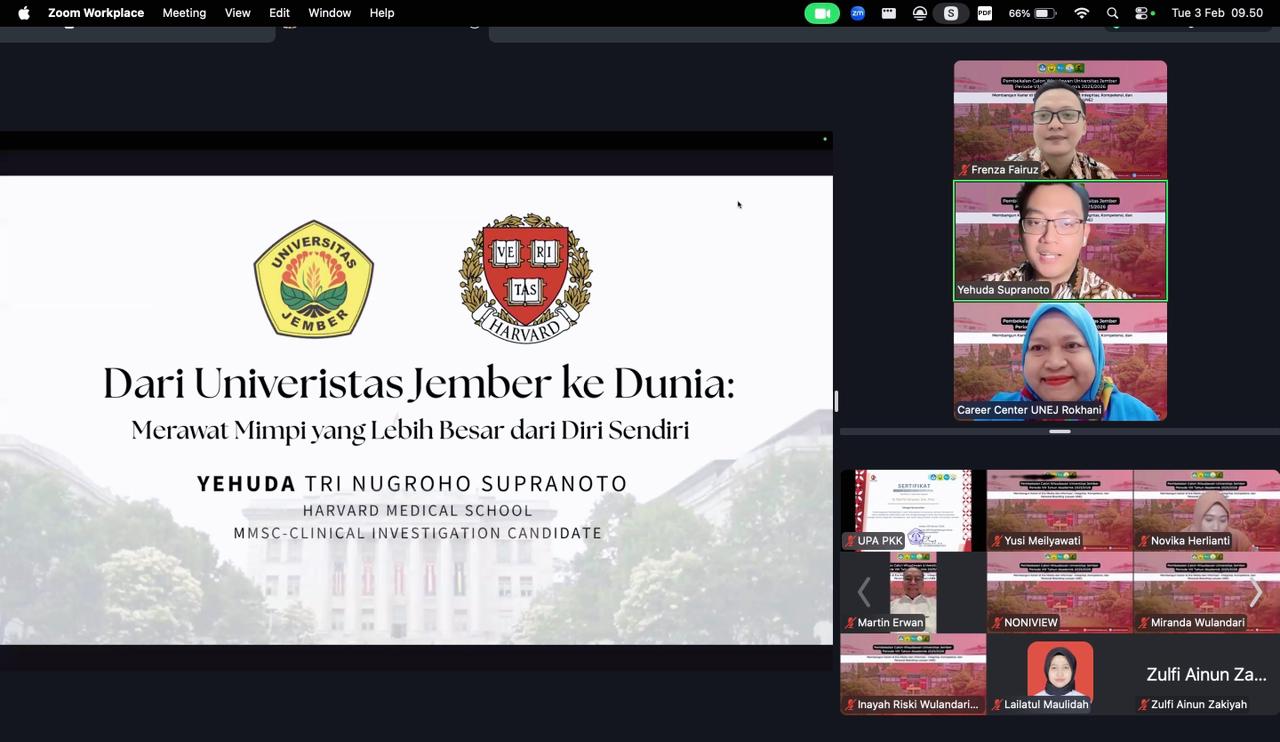Viewport: 1280px width, 742px height.
Task: Open the View menu
Action: tap(238, 13)
